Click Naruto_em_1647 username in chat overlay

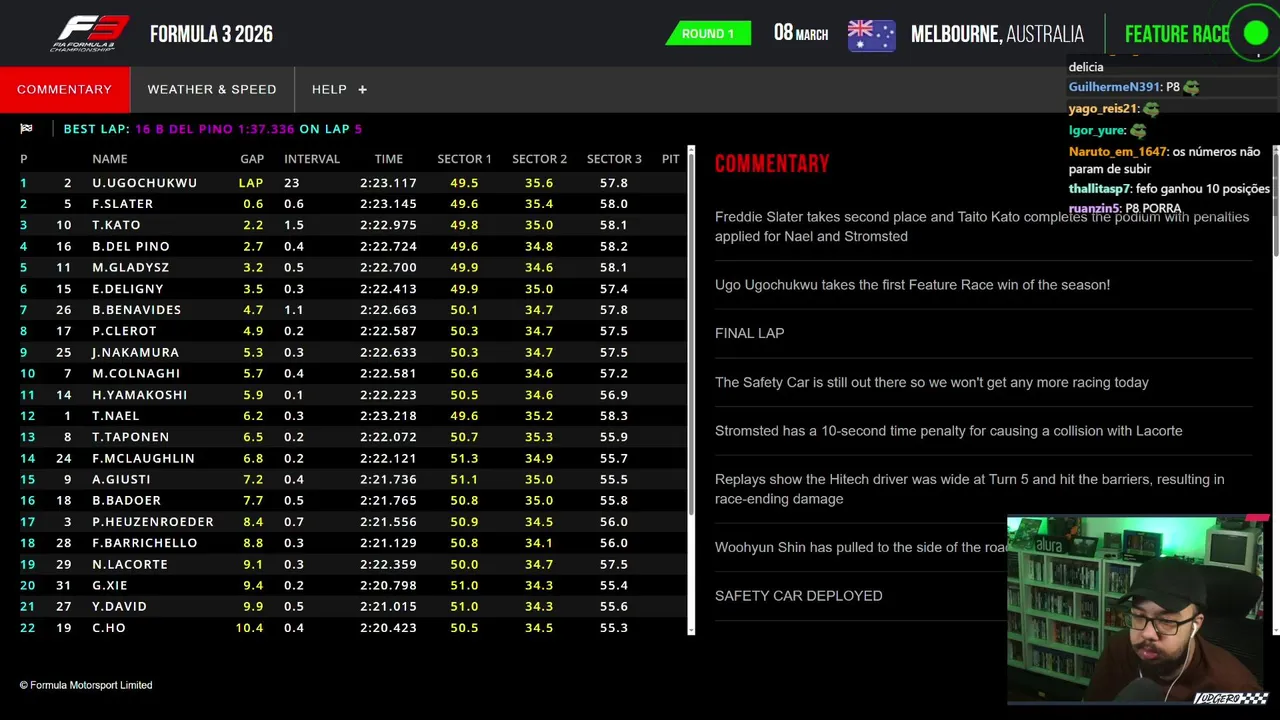(x=1118, y=152)
